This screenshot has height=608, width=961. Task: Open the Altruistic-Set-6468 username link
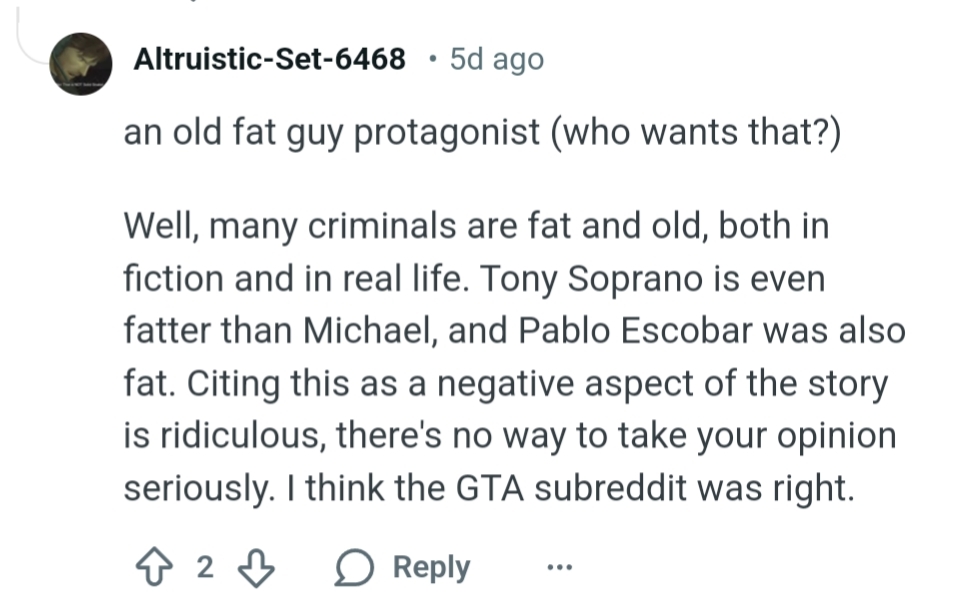[270, 60]
